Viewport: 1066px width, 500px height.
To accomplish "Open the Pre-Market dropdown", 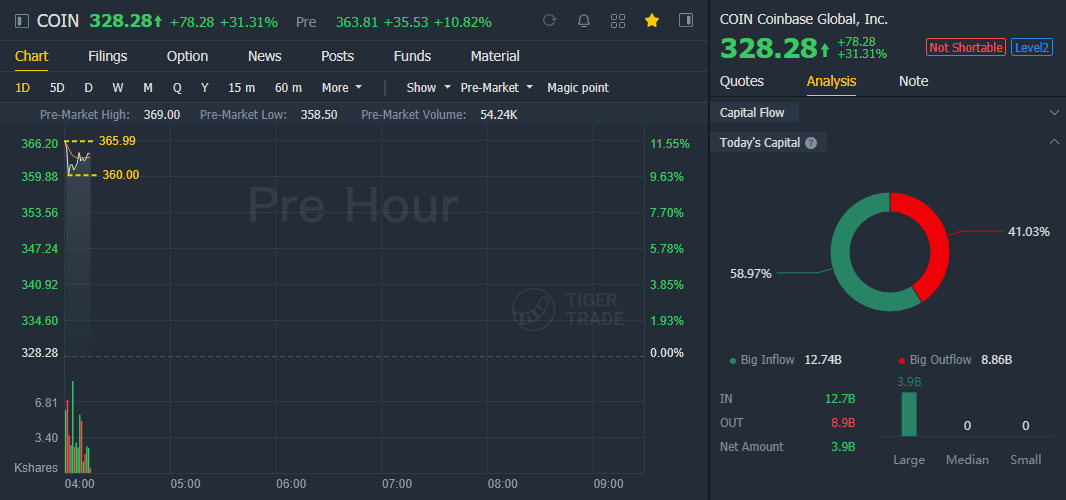I will pos(496,88).
